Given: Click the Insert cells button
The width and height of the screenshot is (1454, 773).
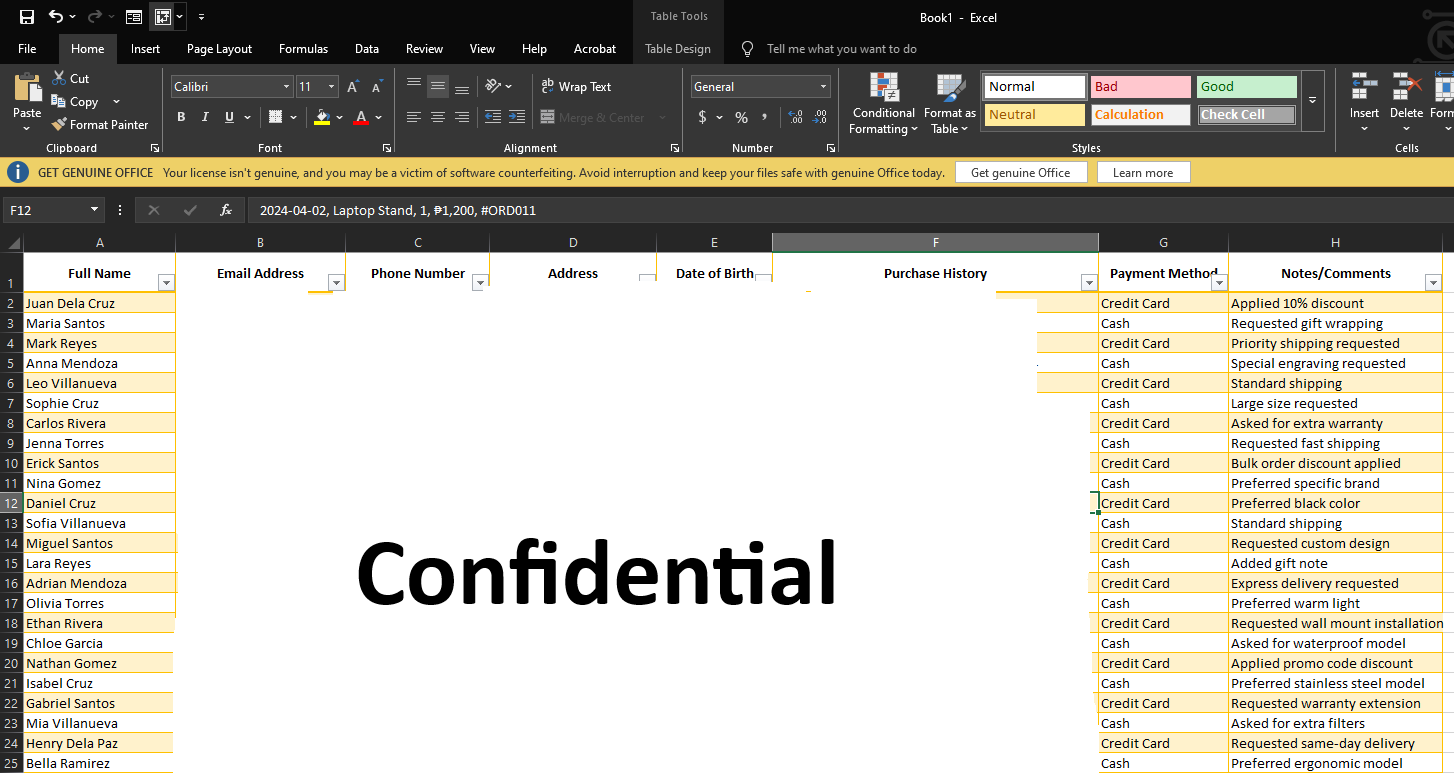Looking at the screenshot, I should (x=1364, y=101).
